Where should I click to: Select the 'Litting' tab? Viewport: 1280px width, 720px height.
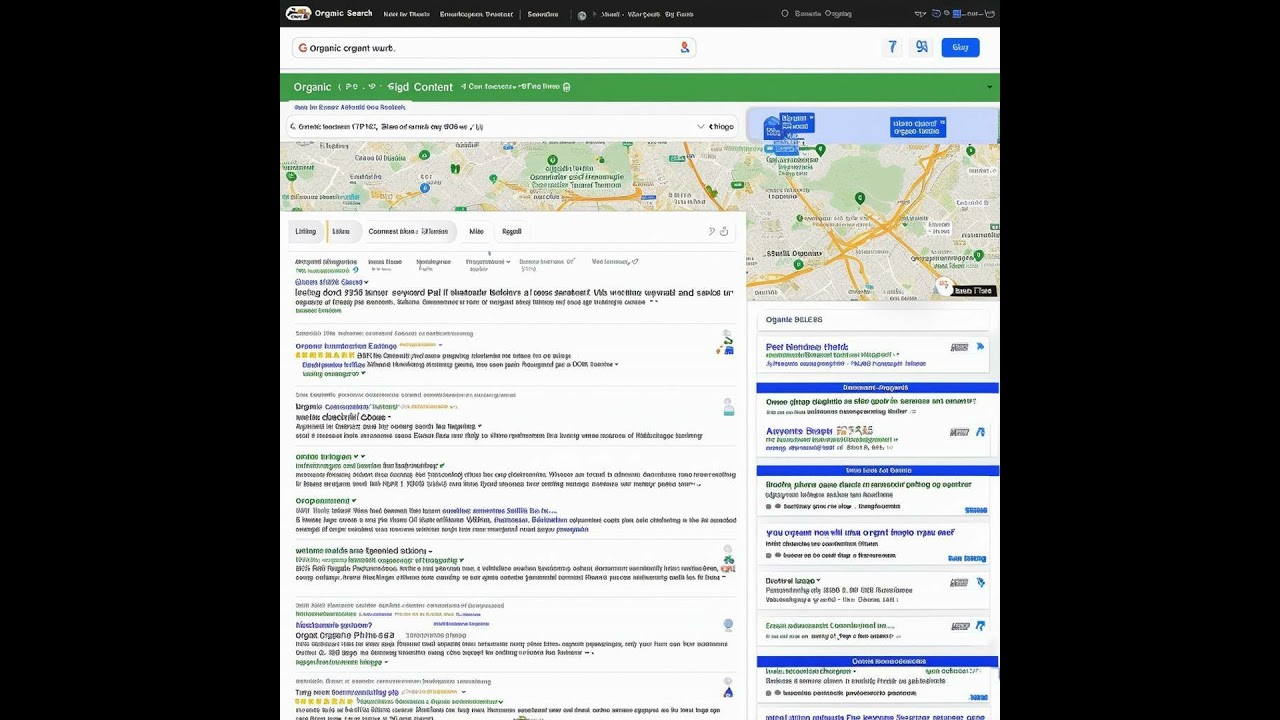[x=305, y=231]
